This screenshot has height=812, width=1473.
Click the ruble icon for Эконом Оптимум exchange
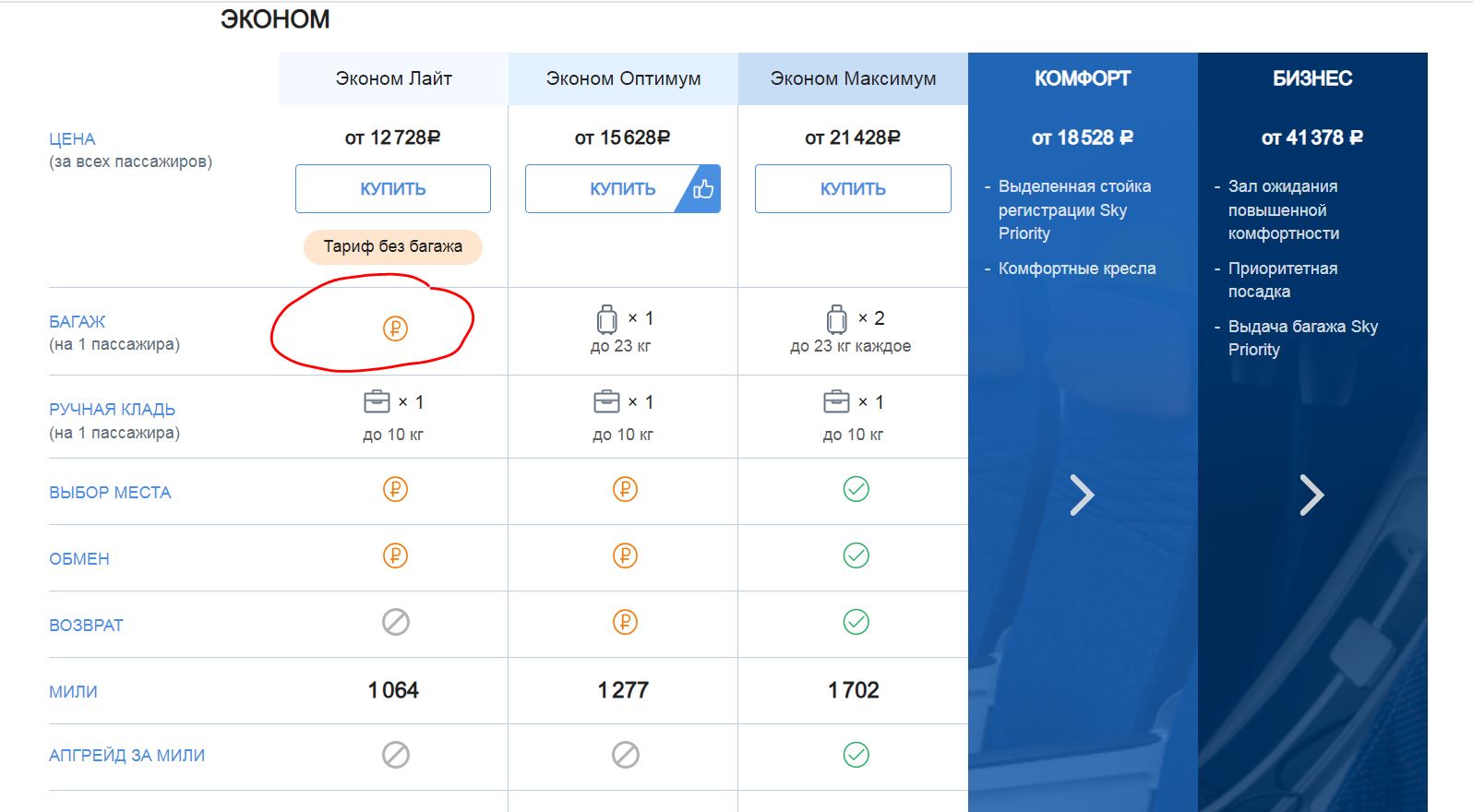pos(625,555)
